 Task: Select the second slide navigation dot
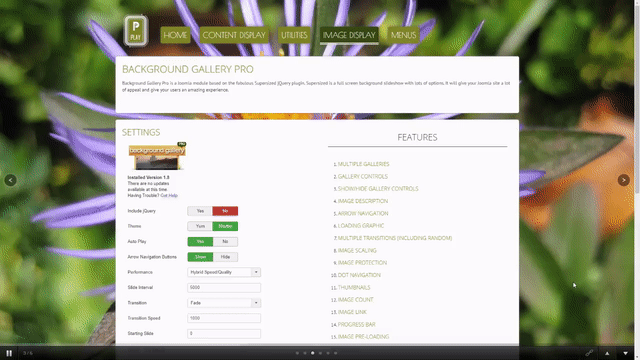tap(305, 353)
